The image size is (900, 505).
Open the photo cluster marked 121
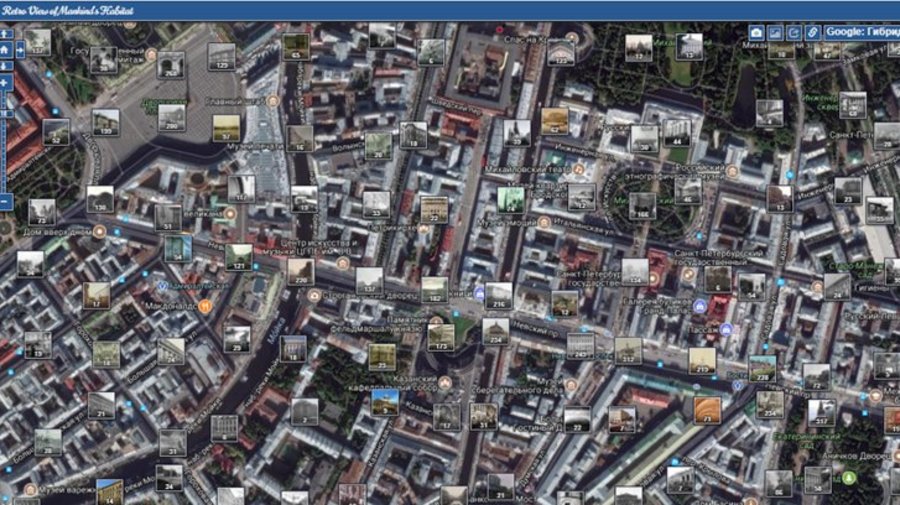239,258
